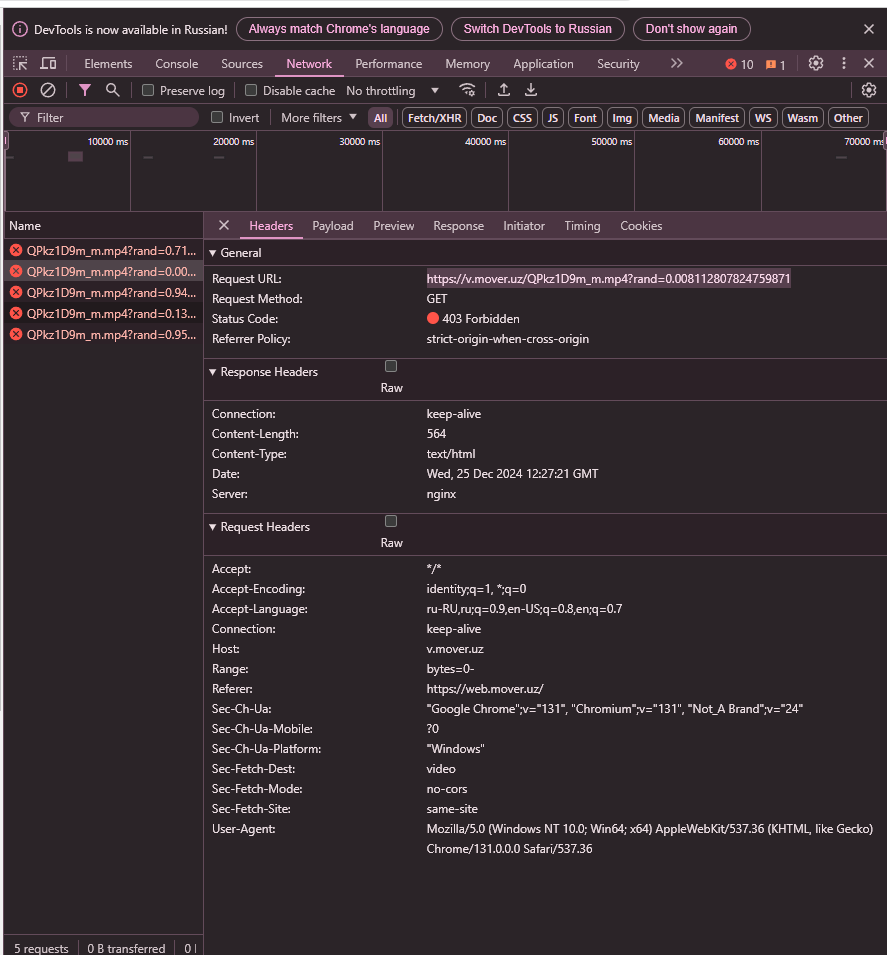Filter requests by Fetch/XHR
Image resolution: width=887 pixels, height=955 pixels.
coord(434,118)
